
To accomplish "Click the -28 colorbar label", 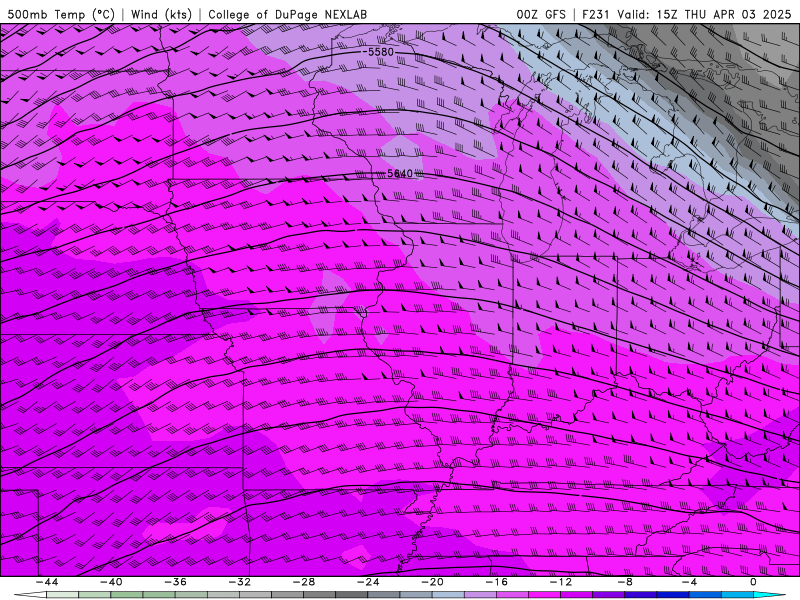I will 304,582.
